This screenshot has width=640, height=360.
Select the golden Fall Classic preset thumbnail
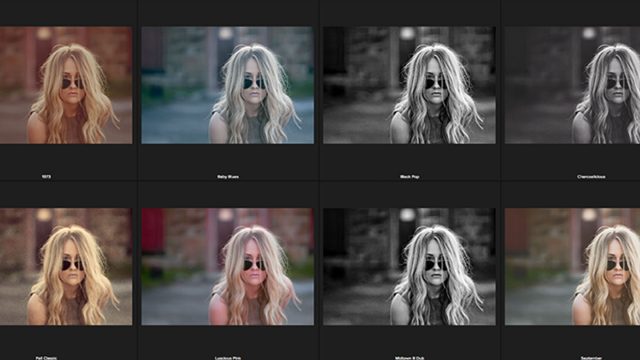[66, 267]
